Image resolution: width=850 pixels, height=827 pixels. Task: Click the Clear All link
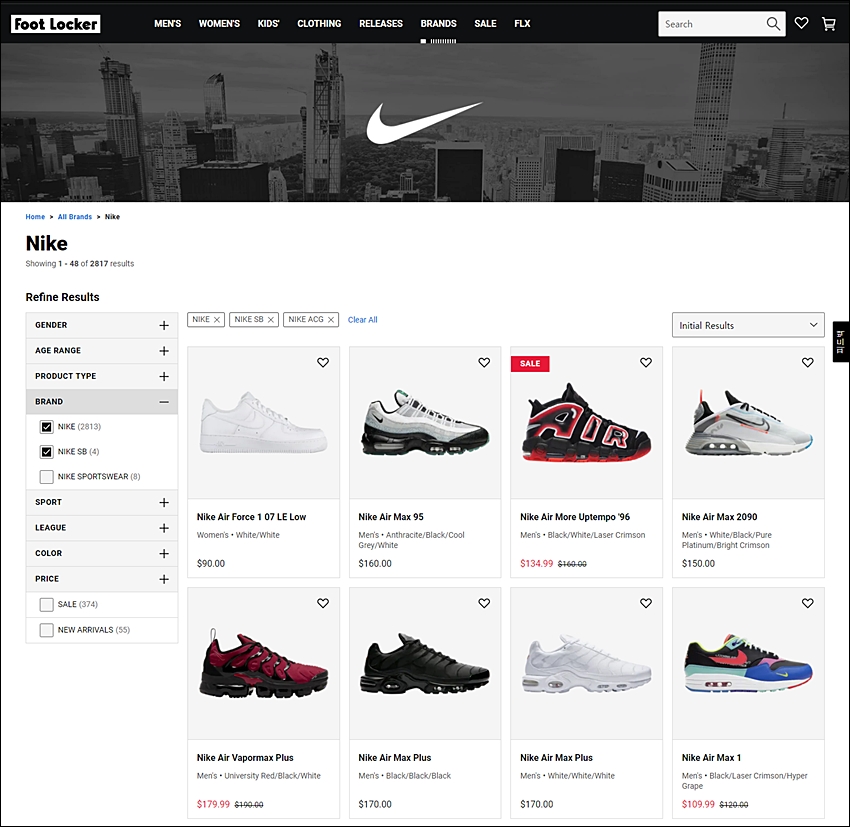coord(363,320)
